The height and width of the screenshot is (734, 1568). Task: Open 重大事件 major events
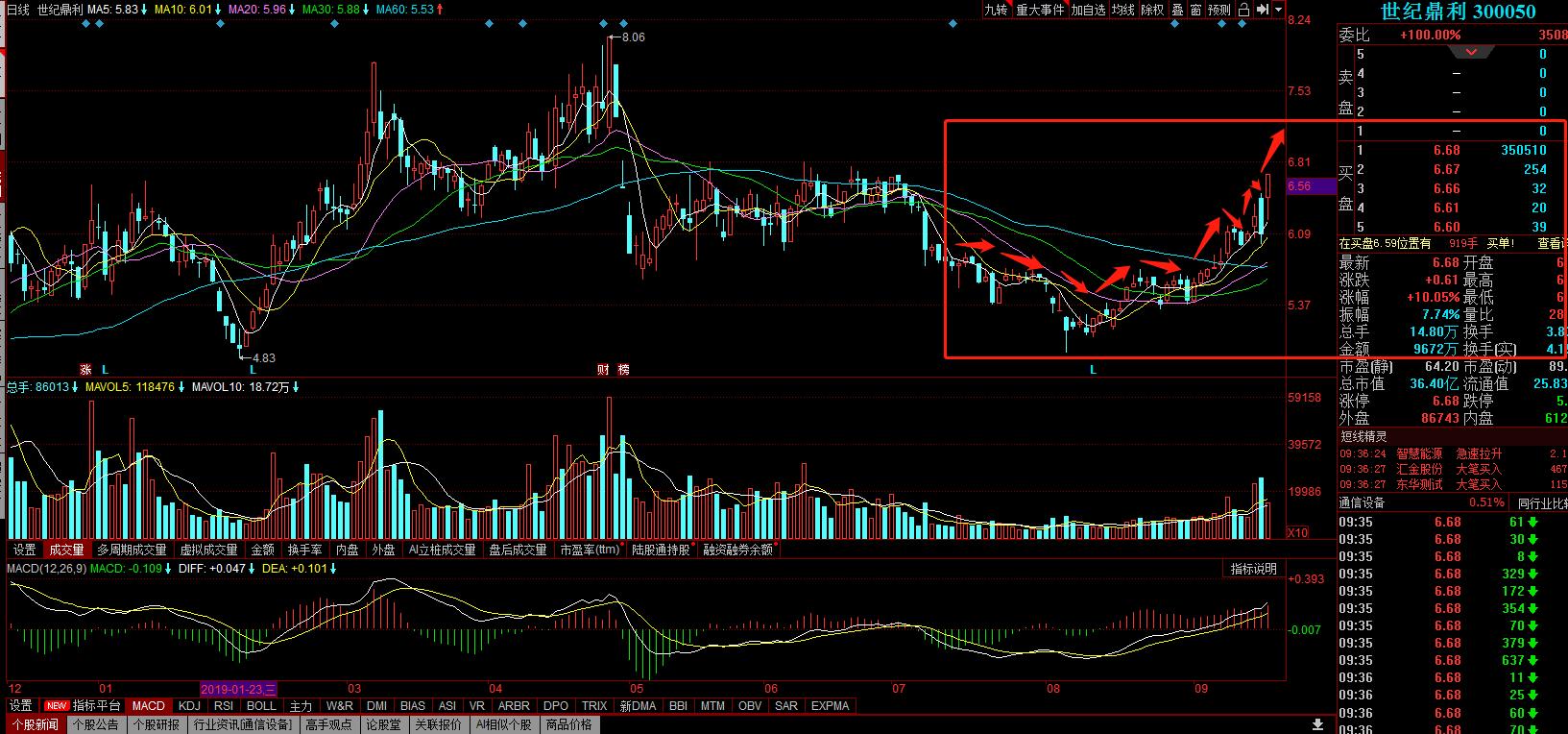[1040, 10]
